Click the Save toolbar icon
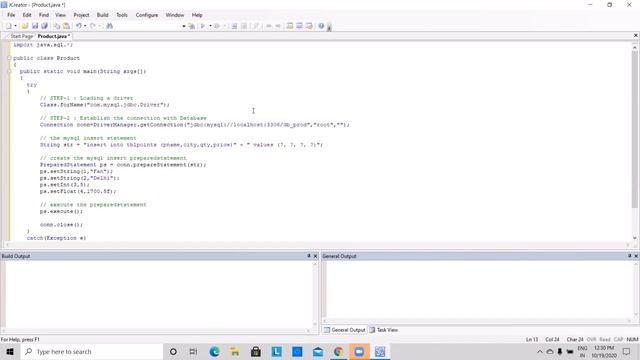 pos(35,26)
